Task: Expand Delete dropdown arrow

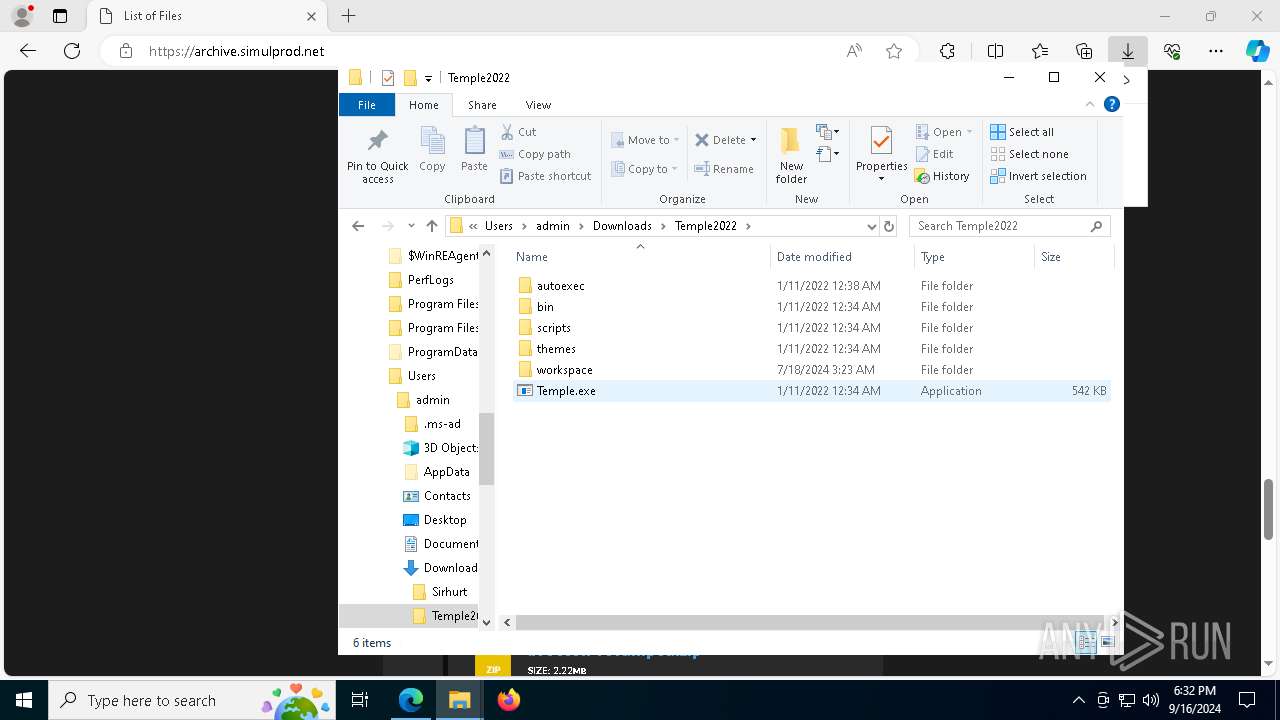Action: (x=753, y=140)
